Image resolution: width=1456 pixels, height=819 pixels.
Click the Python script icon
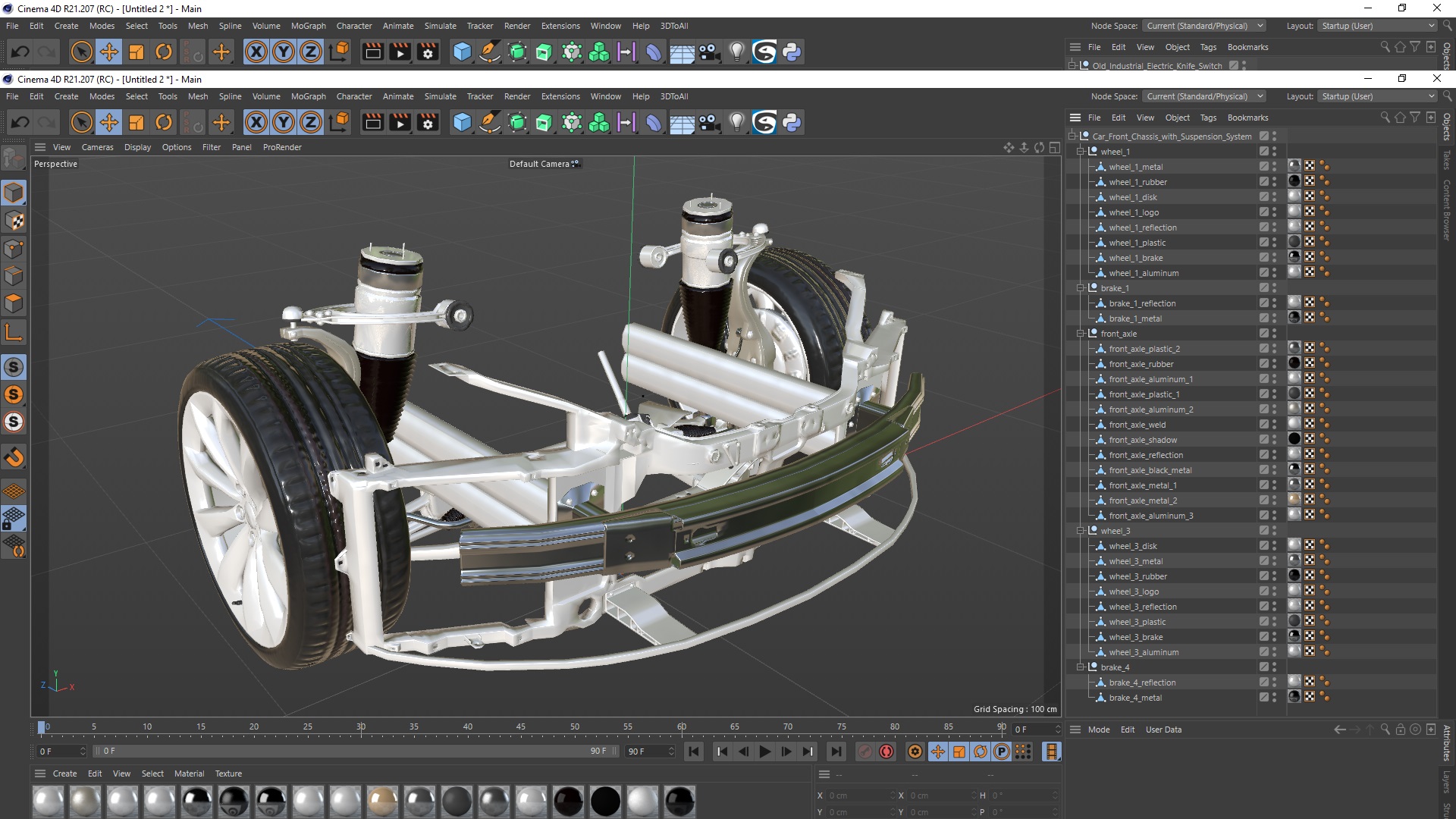[792, 122]
